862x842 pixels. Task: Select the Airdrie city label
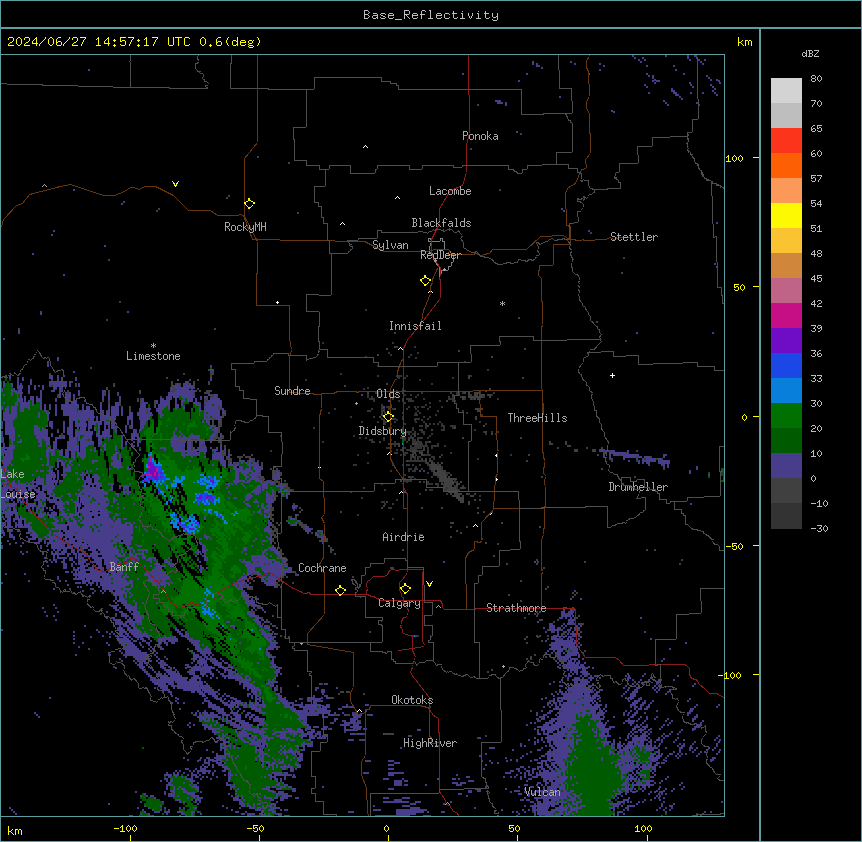click(x=403, y=537)
